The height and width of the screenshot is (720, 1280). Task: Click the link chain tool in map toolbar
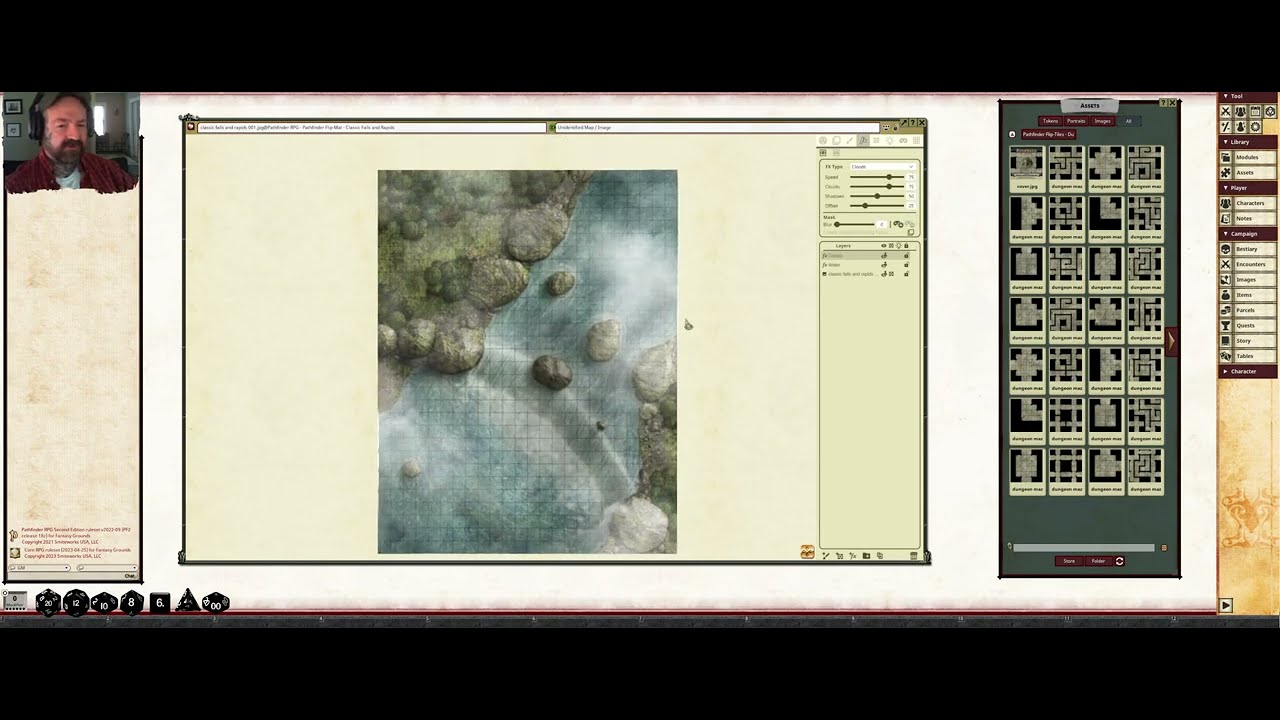(903, 140)
